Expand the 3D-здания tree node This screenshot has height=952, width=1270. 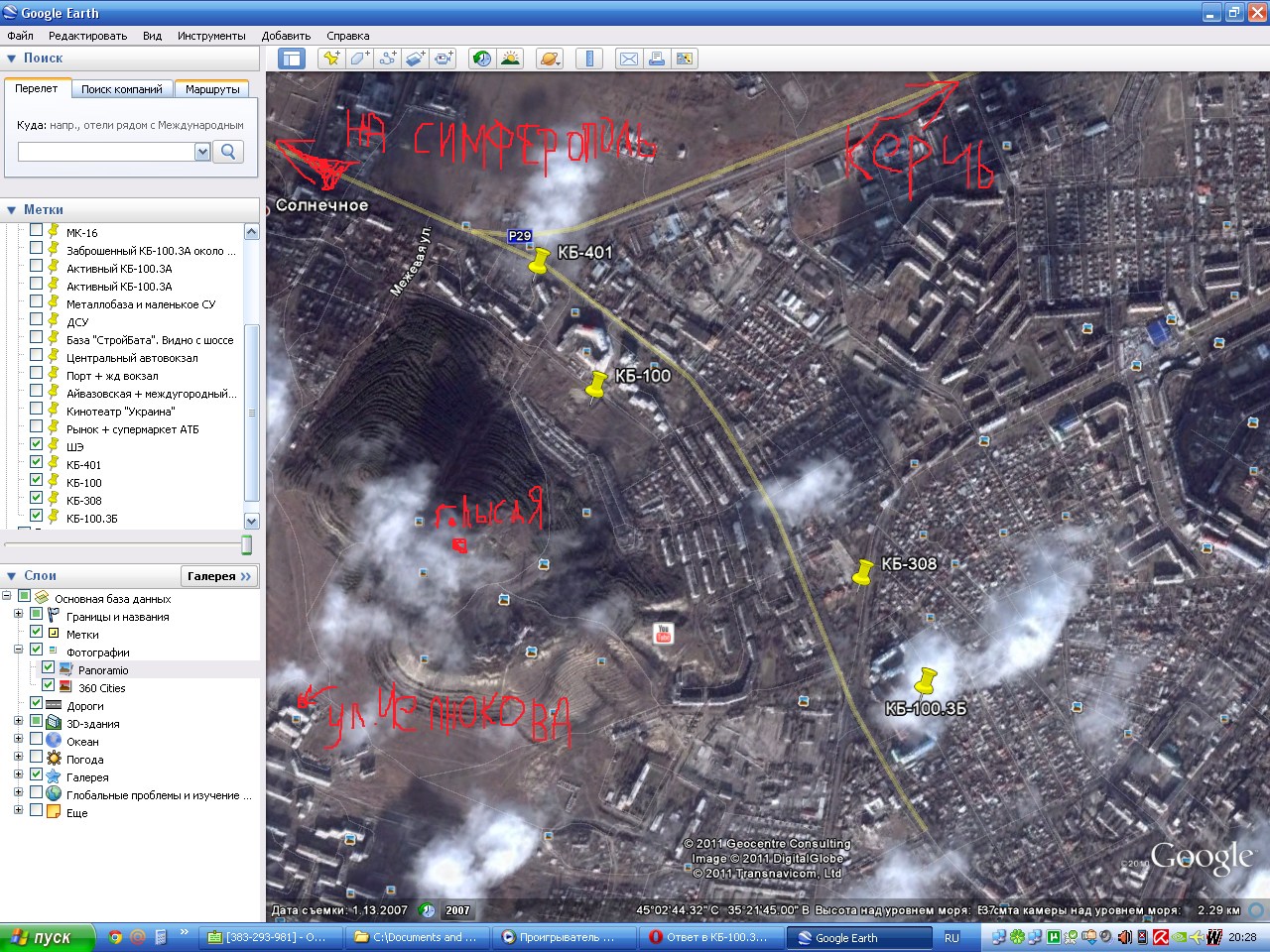point(19,723)
